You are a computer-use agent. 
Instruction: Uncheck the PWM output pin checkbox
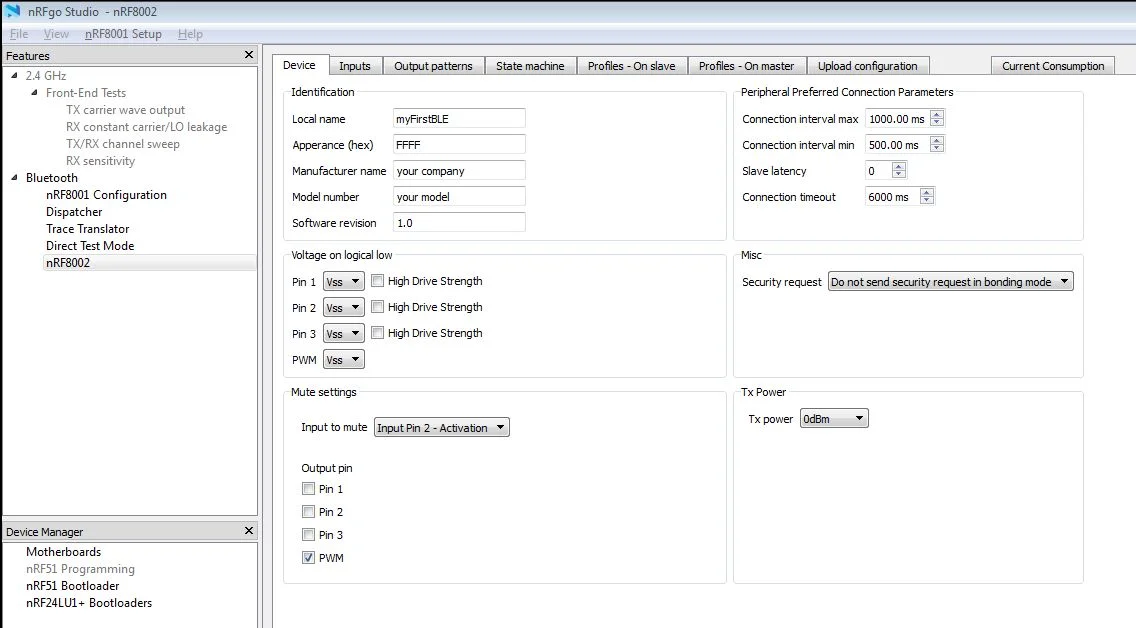click(x=309, y=558)
